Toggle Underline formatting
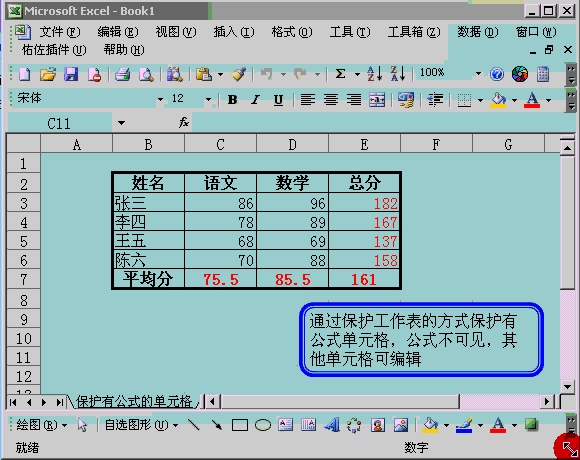This screenshot has width=580, height=460. point(278,99)
